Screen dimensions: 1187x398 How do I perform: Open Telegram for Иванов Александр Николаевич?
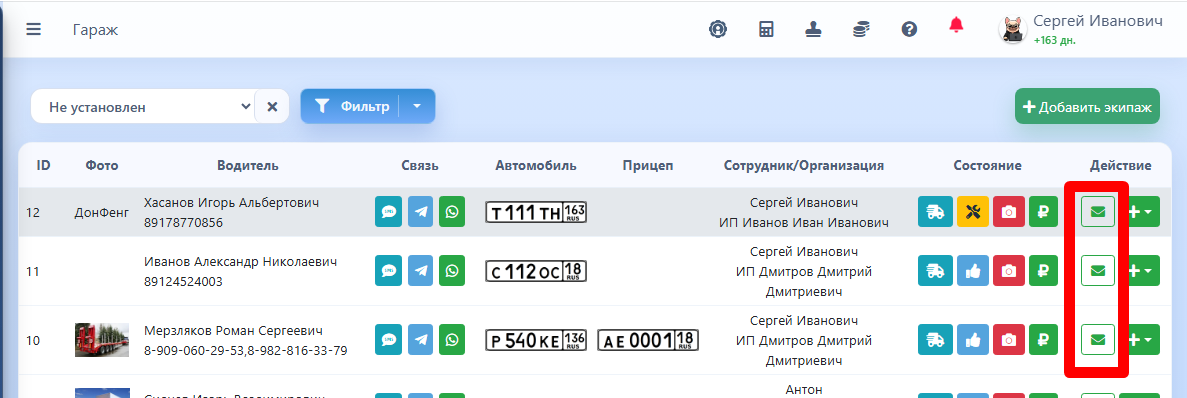(420, 271)
